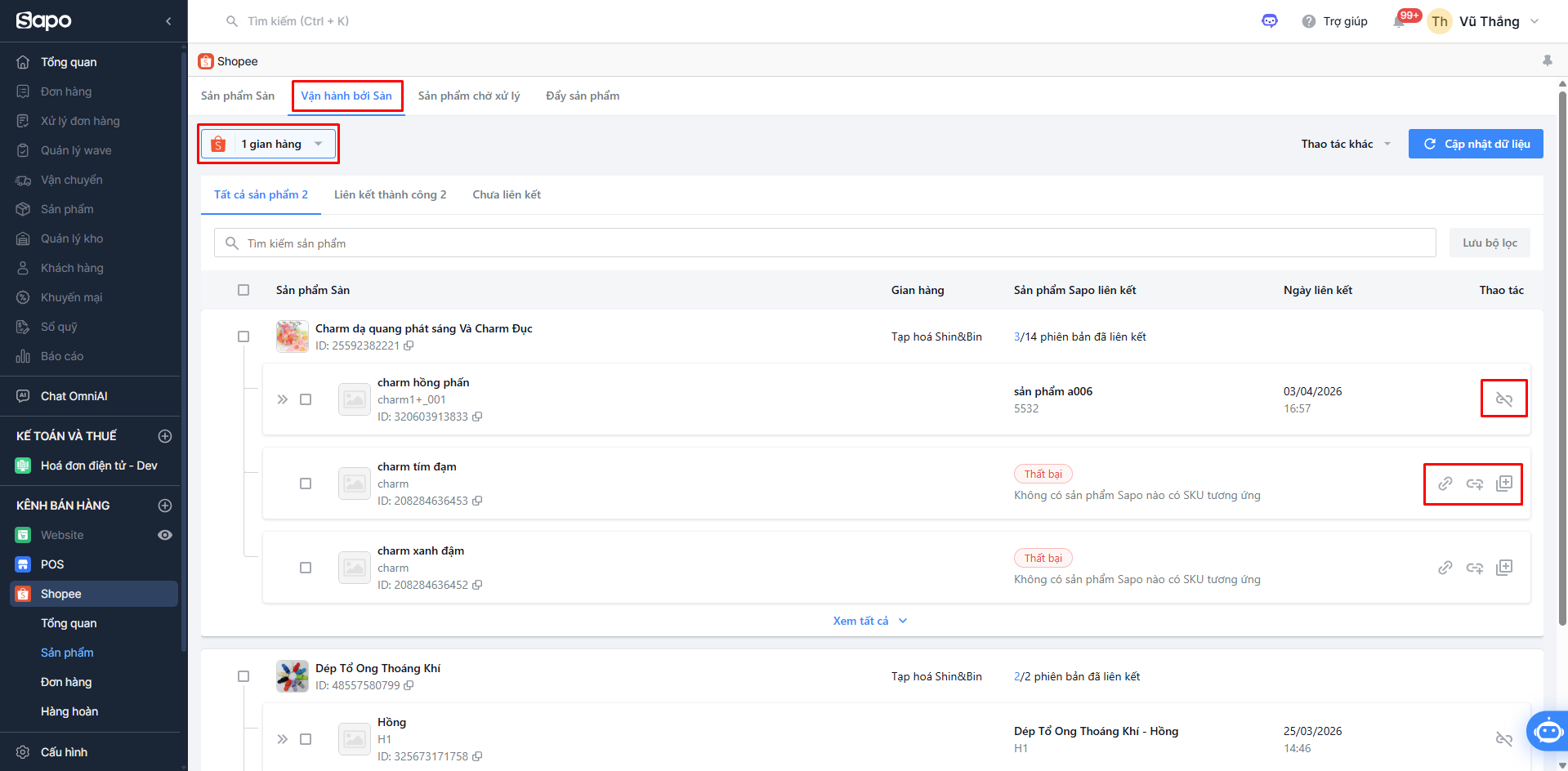Click Lưu bộ lọc button
The image size is (1568, 771).
[x=1490, y=243]
